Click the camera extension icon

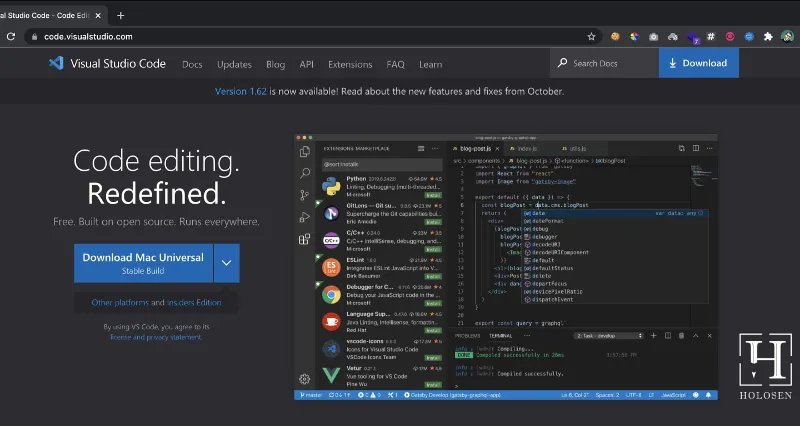tap(654, 37)
